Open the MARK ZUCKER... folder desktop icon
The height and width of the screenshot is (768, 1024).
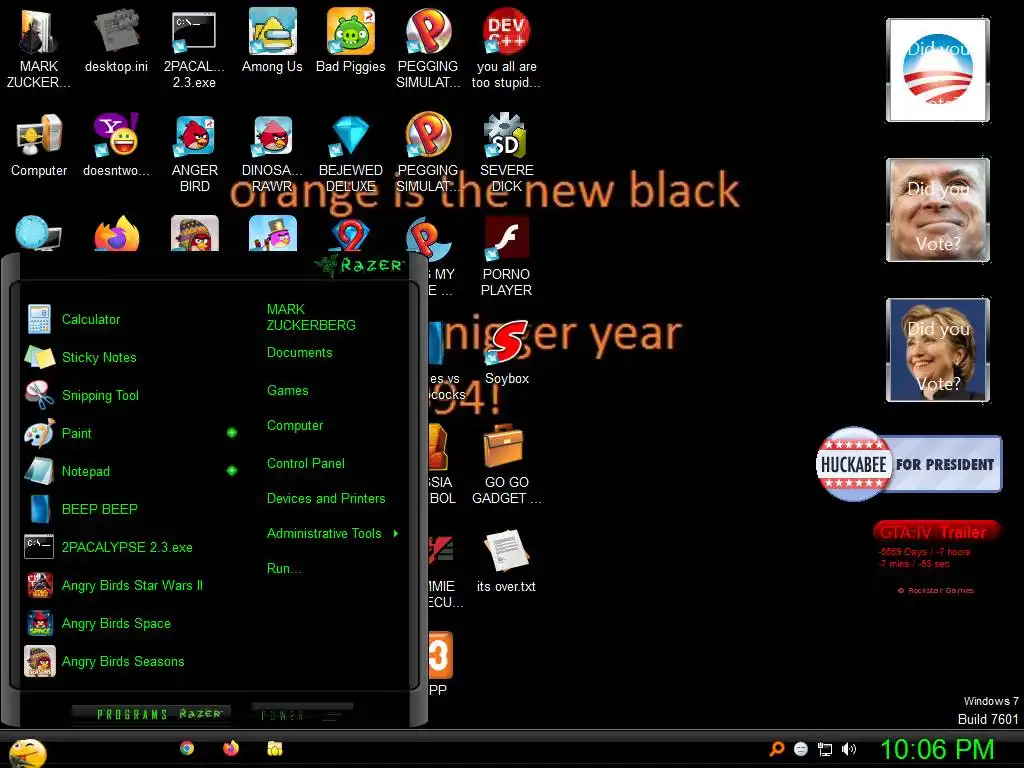(x=39, y=49)
